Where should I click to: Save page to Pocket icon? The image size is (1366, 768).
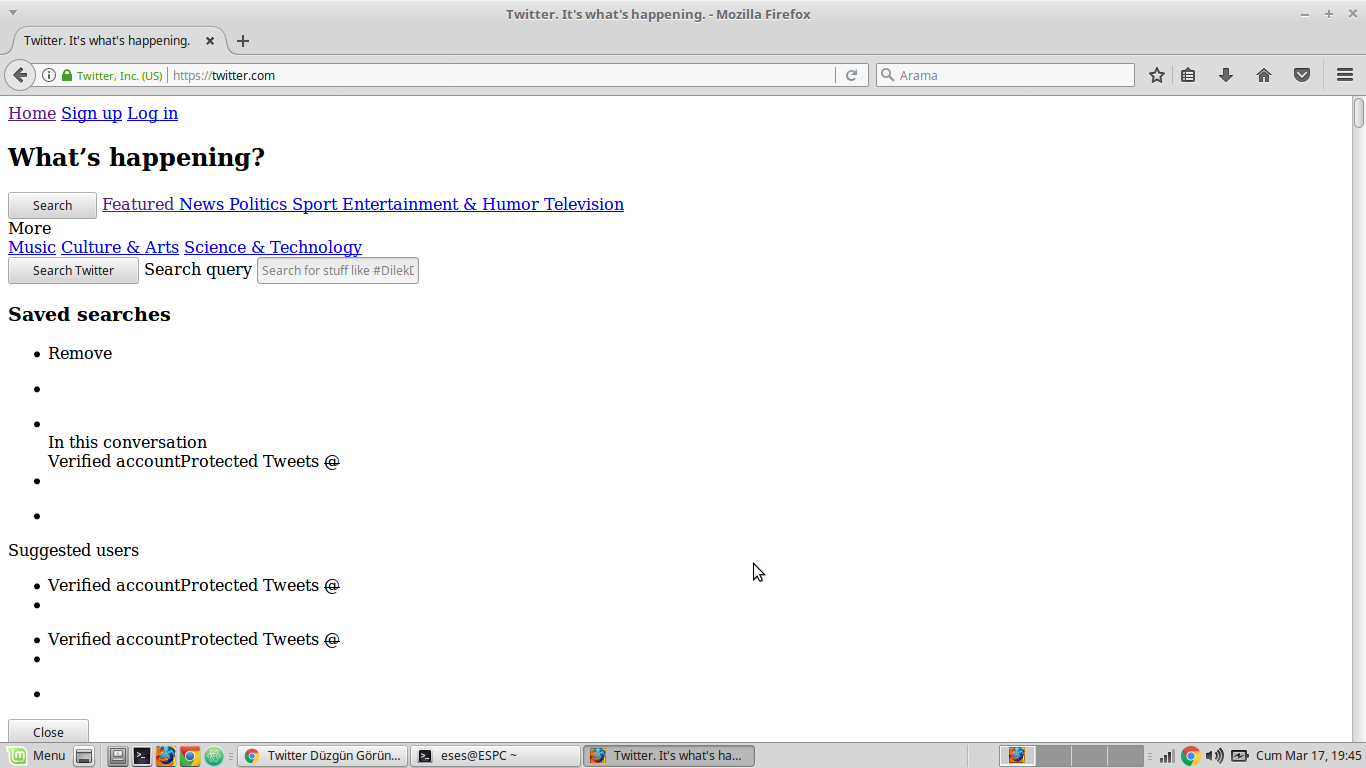[x=1302, y=75]
